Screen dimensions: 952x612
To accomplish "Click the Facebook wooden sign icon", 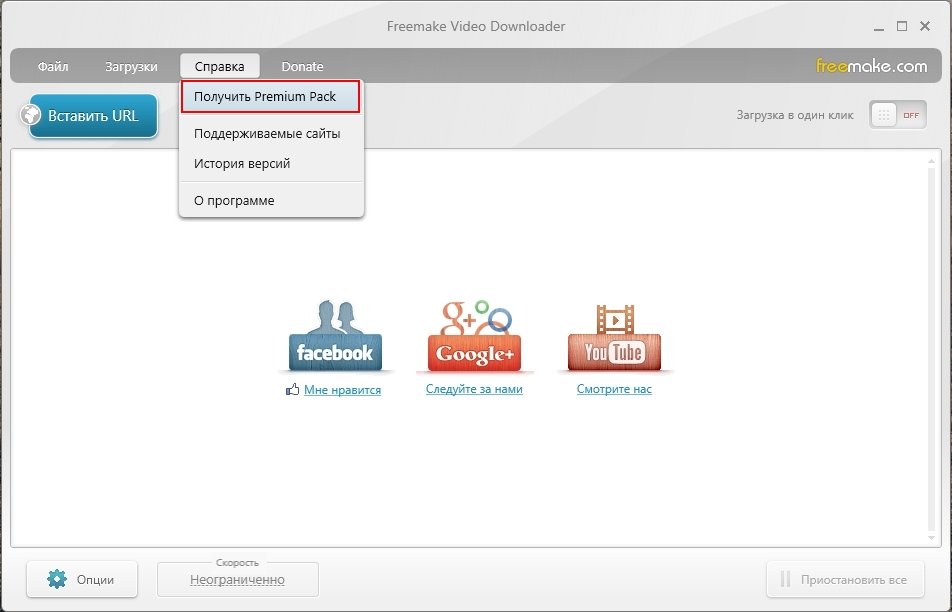I will [335, 336].
